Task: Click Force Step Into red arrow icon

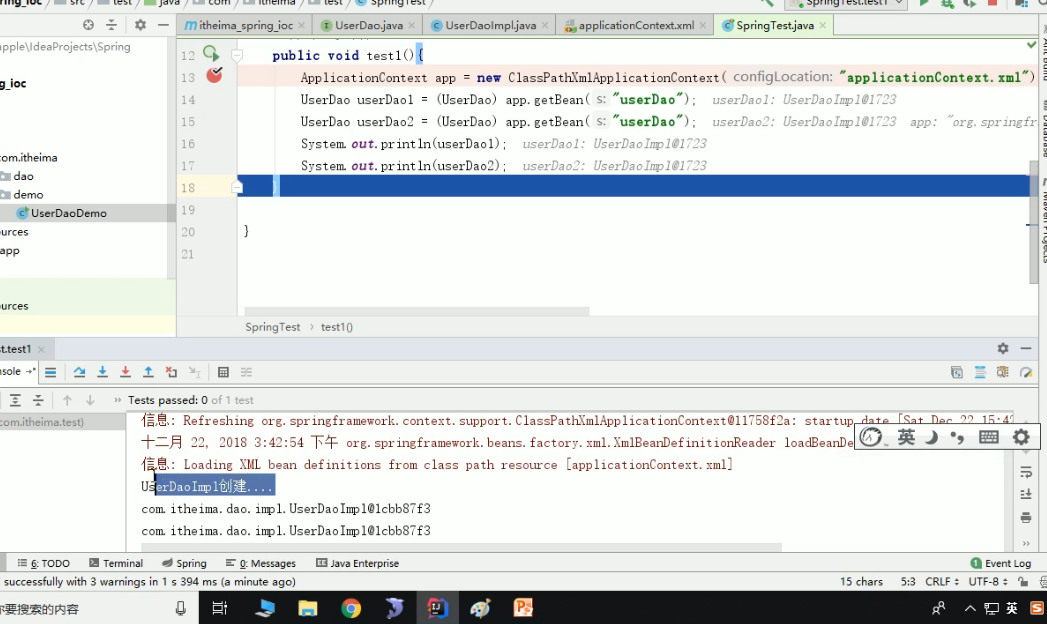Action: tap(125, 372)
